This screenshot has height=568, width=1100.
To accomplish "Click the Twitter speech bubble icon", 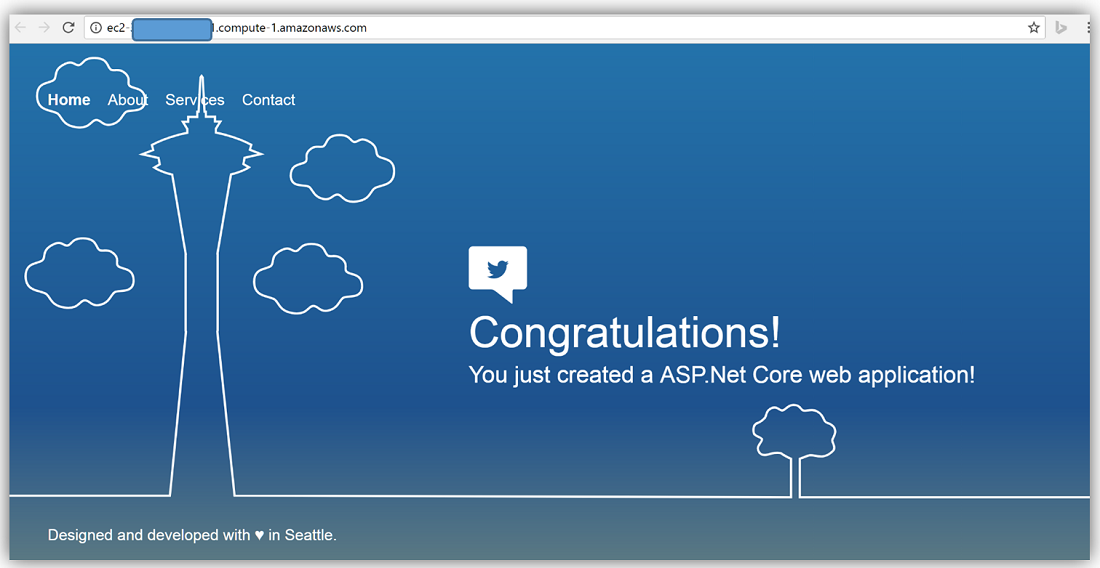I will tap(498, 271).
